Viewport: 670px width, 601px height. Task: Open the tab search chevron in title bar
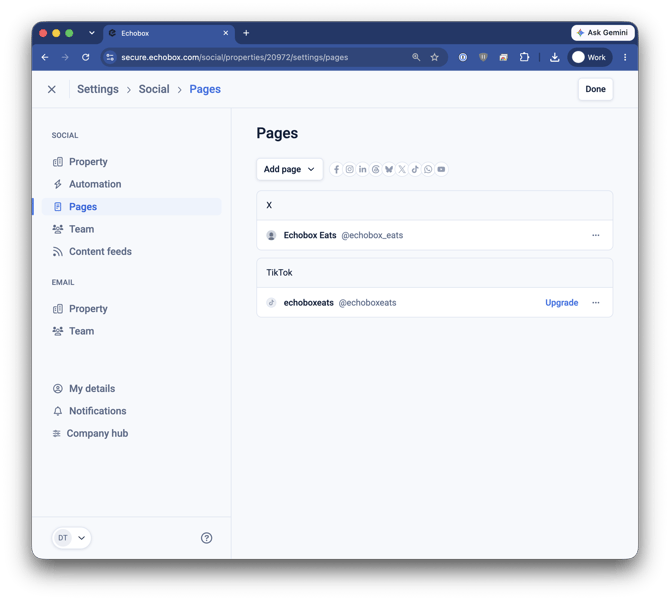[x=91, y=33]
